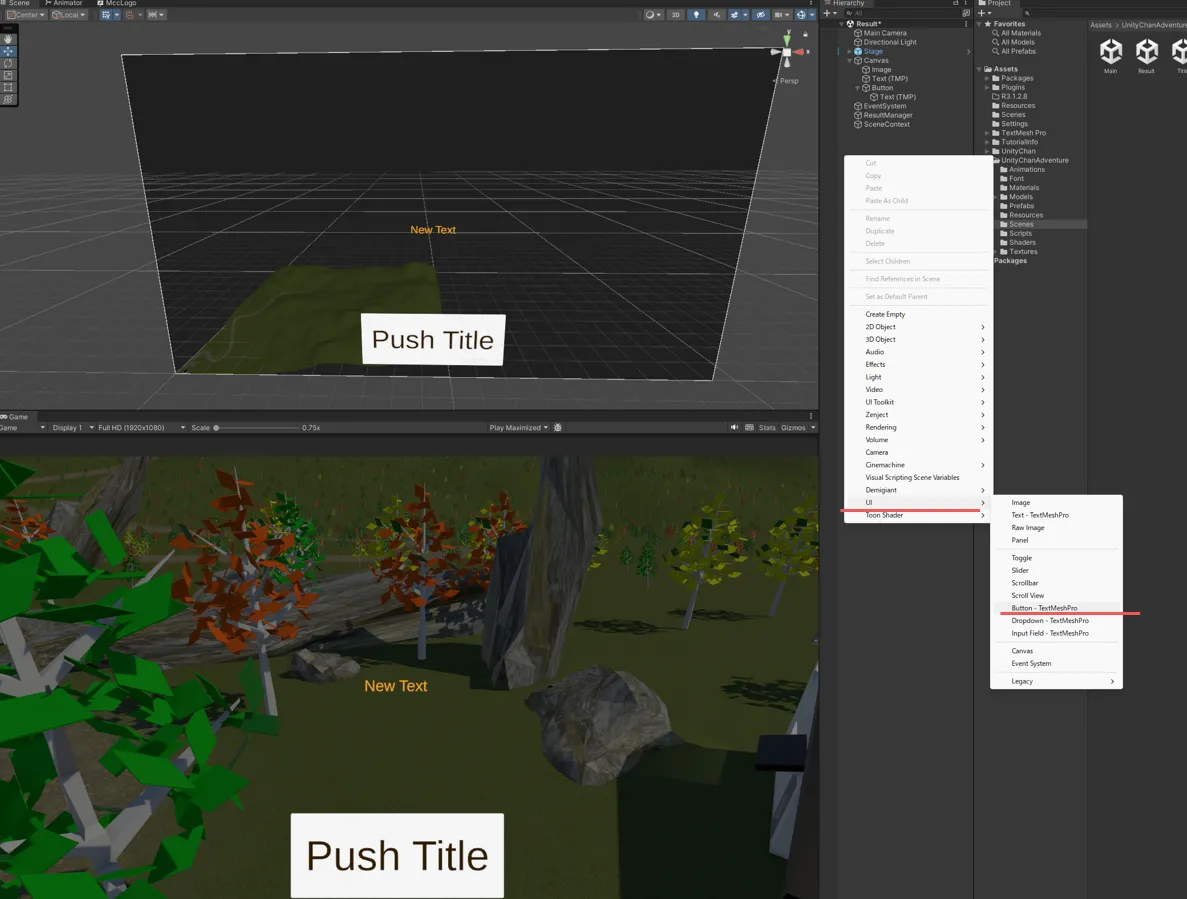
Task: Open the Play Maximized dropdown
Action: point(518,428)
